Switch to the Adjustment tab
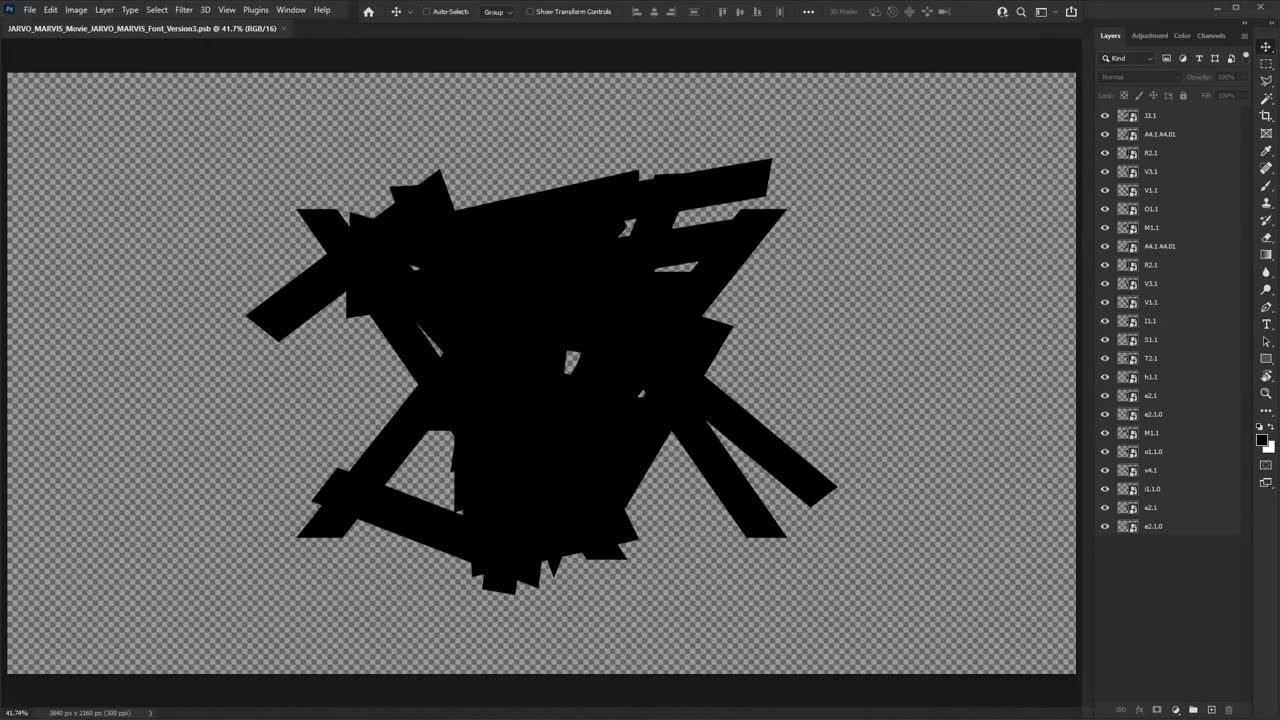Screen dimensions: 1280x720 [x=1149, y=36]
